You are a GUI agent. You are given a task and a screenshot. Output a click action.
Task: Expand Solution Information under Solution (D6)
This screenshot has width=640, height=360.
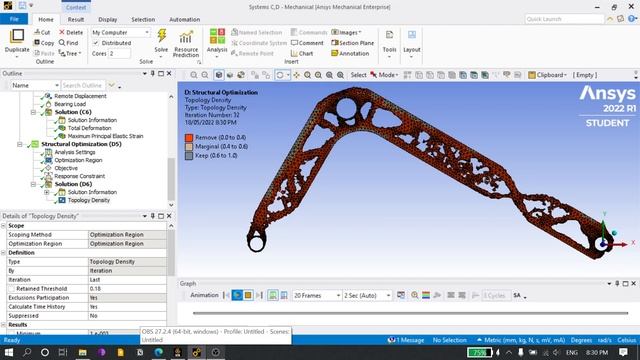coord(47,192)
